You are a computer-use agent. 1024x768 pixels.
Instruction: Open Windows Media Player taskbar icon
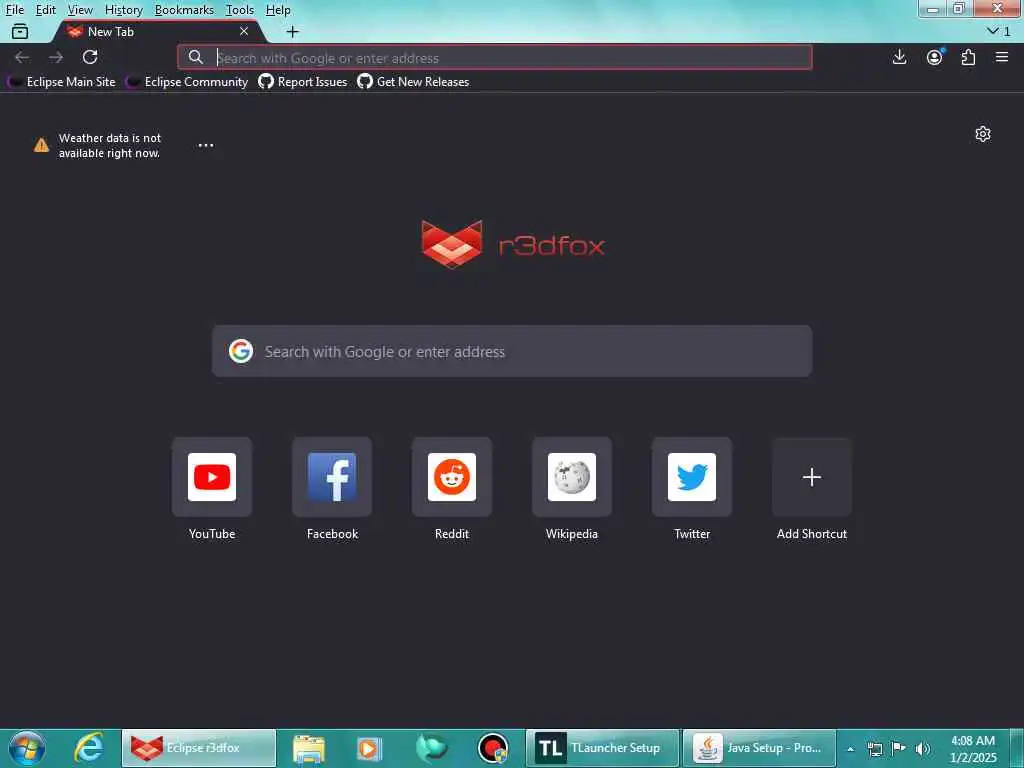[x=369, y=748]
